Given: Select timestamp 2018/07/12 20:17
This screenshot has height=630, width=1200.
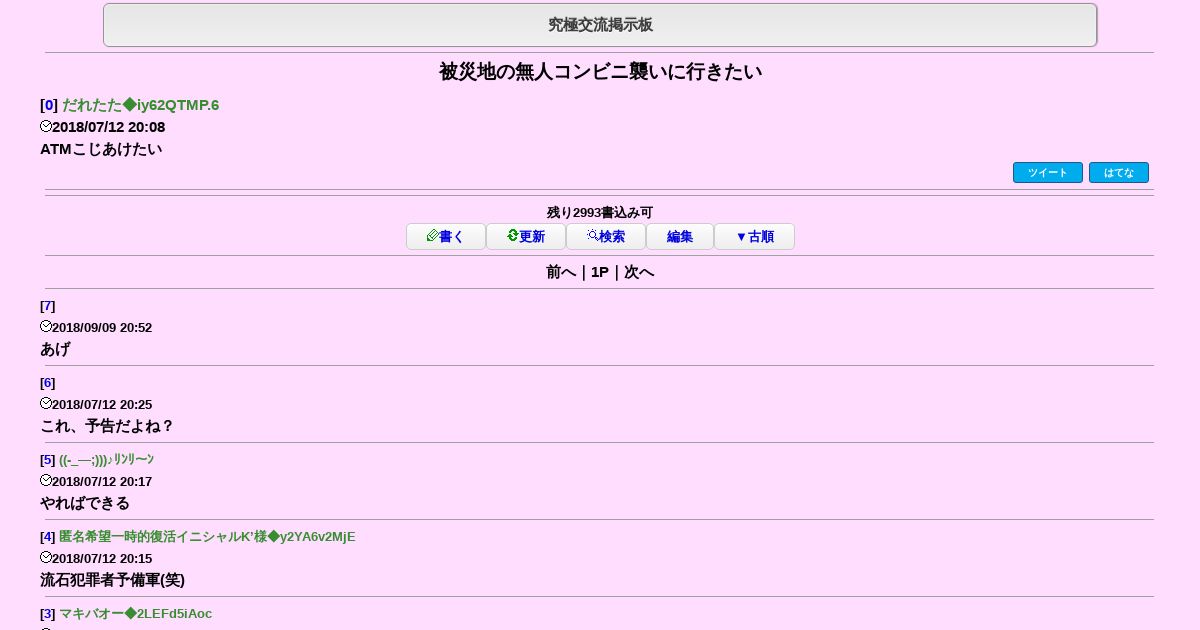Looking at the screenshot, I should coord(102,481).
